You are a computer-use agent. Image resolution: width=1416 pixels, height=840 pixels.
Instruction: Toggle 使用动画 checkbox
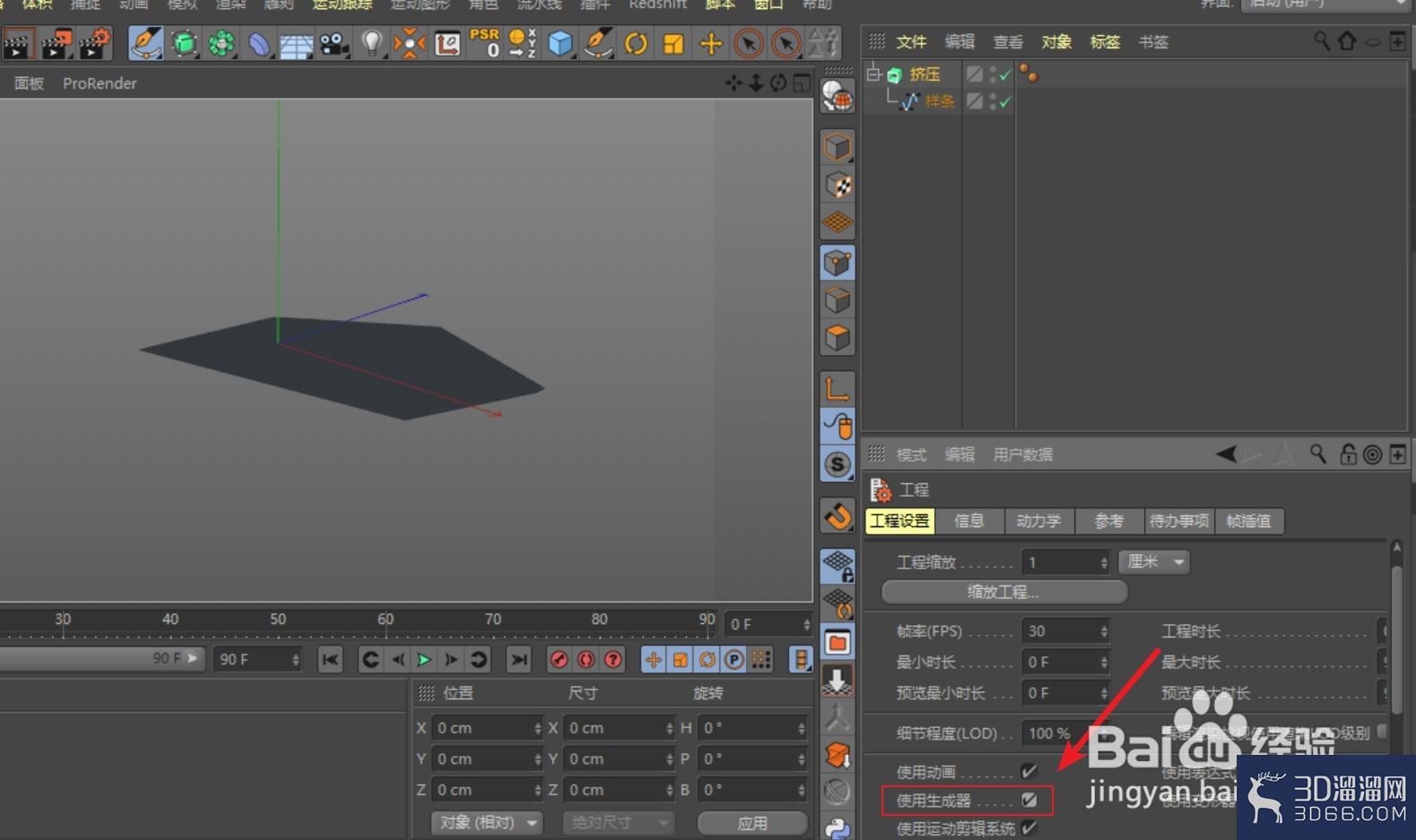pyautogui.click(x=1029, y=771)
